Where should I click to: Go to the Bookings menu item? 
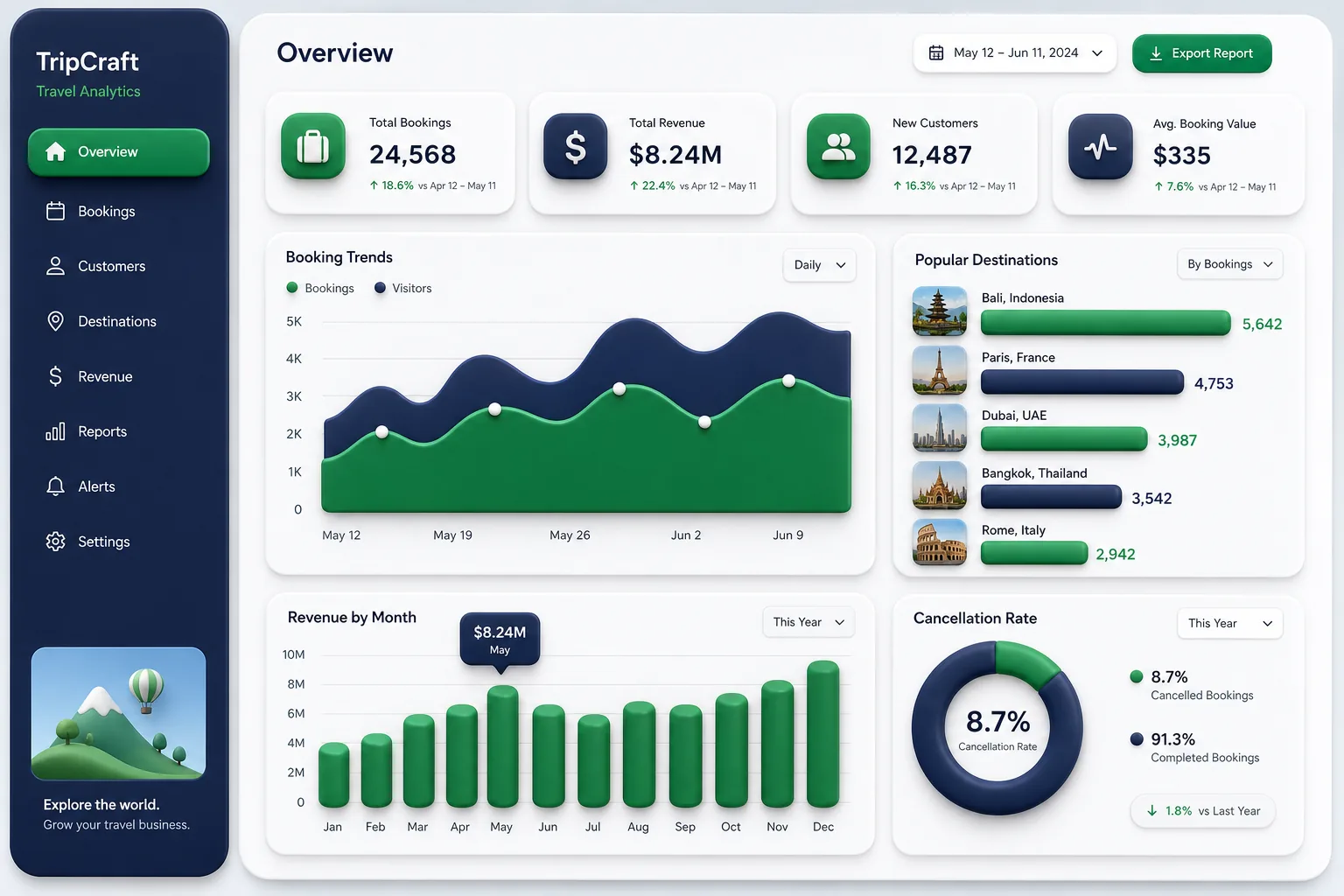pyautogui.click(x=119, y=211)
